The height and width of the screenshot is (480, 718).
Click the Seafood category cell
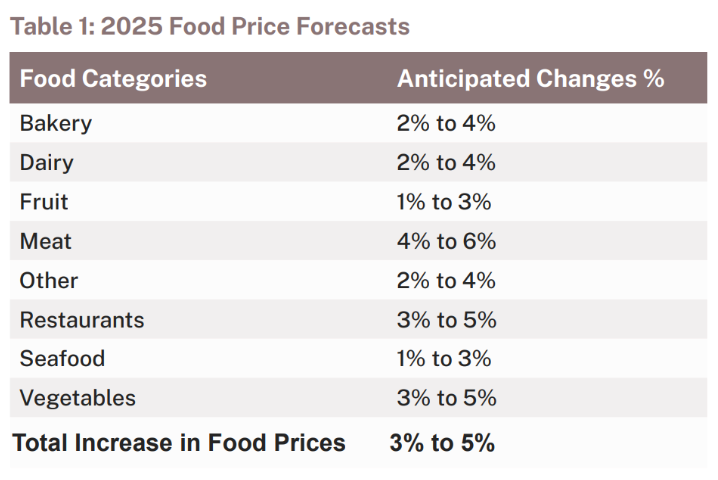62,359
